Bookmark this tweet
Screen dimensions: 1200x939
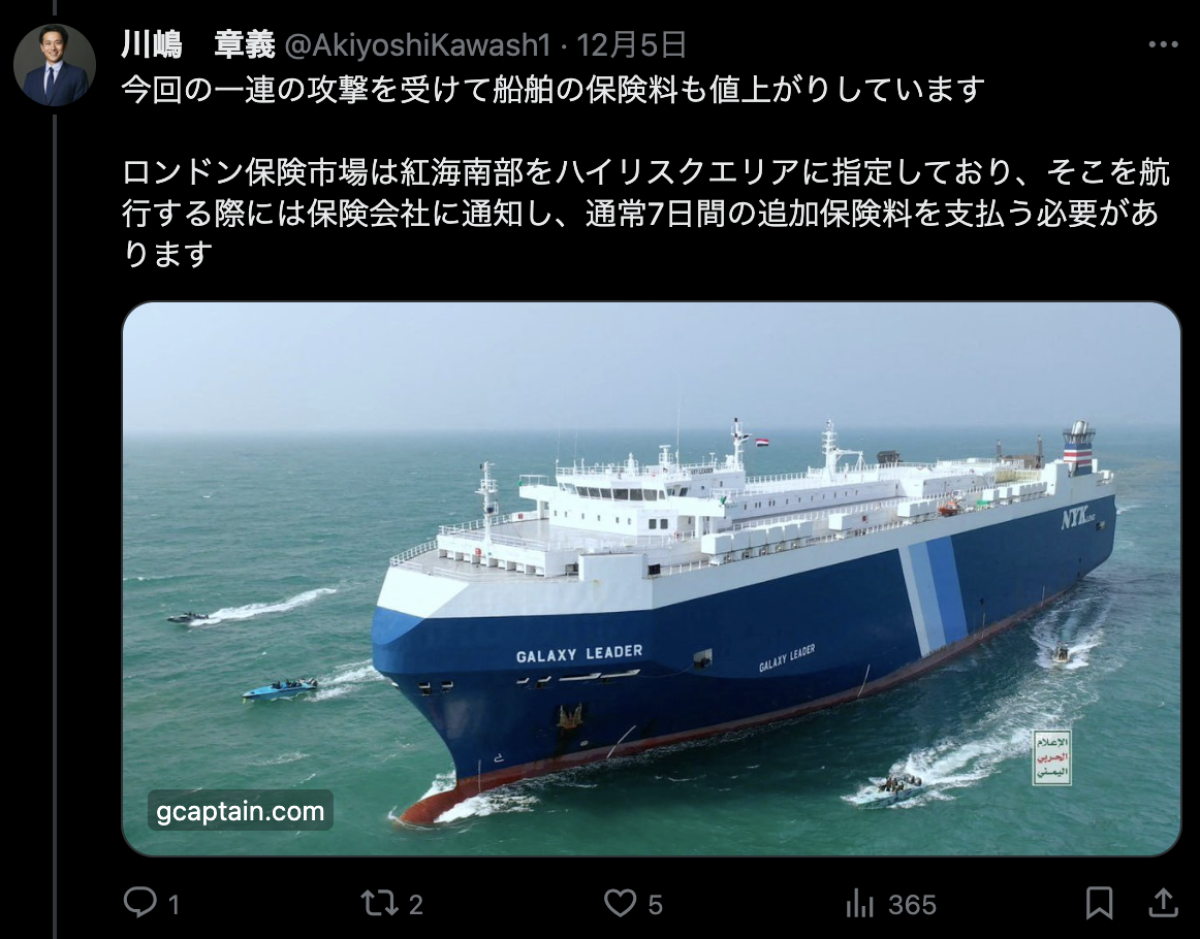(x=1099, y=903)
